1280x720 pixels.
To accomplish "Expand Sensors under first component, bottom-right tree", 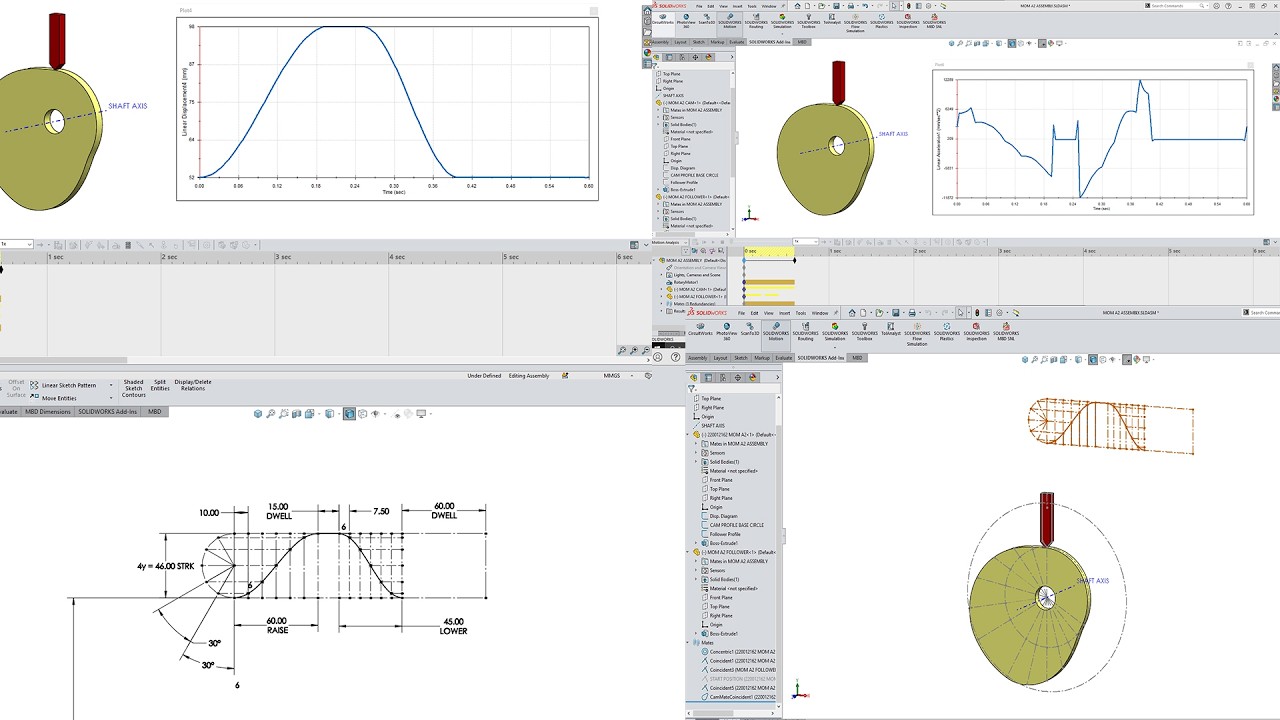I will (x=695, y=453).
